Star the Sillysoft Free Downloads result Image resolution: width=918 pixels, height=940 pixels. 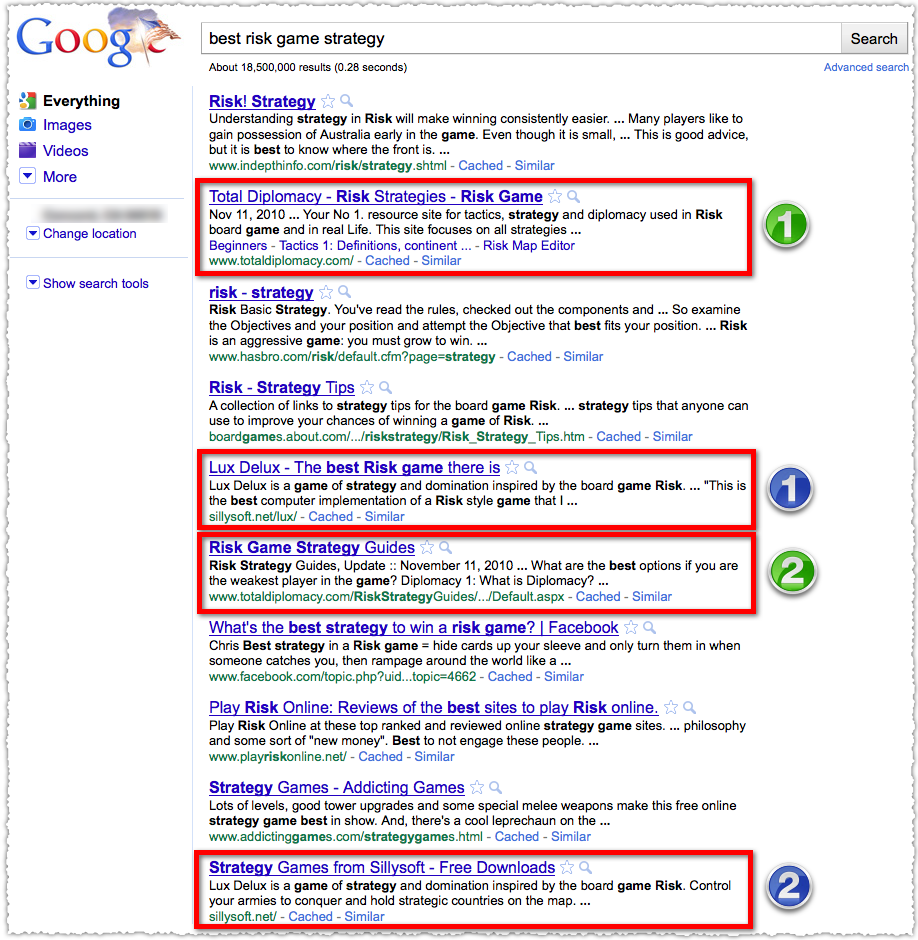click(x=567, y=867)
